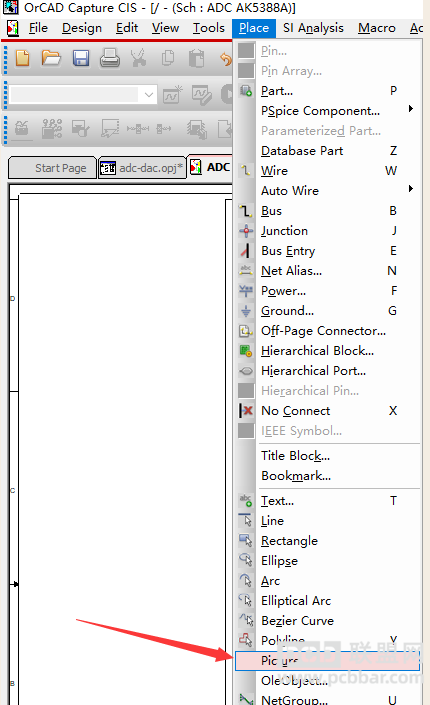The image size is (430, 705).
Task: Click the No Connect icon
Action: point(246,411)
